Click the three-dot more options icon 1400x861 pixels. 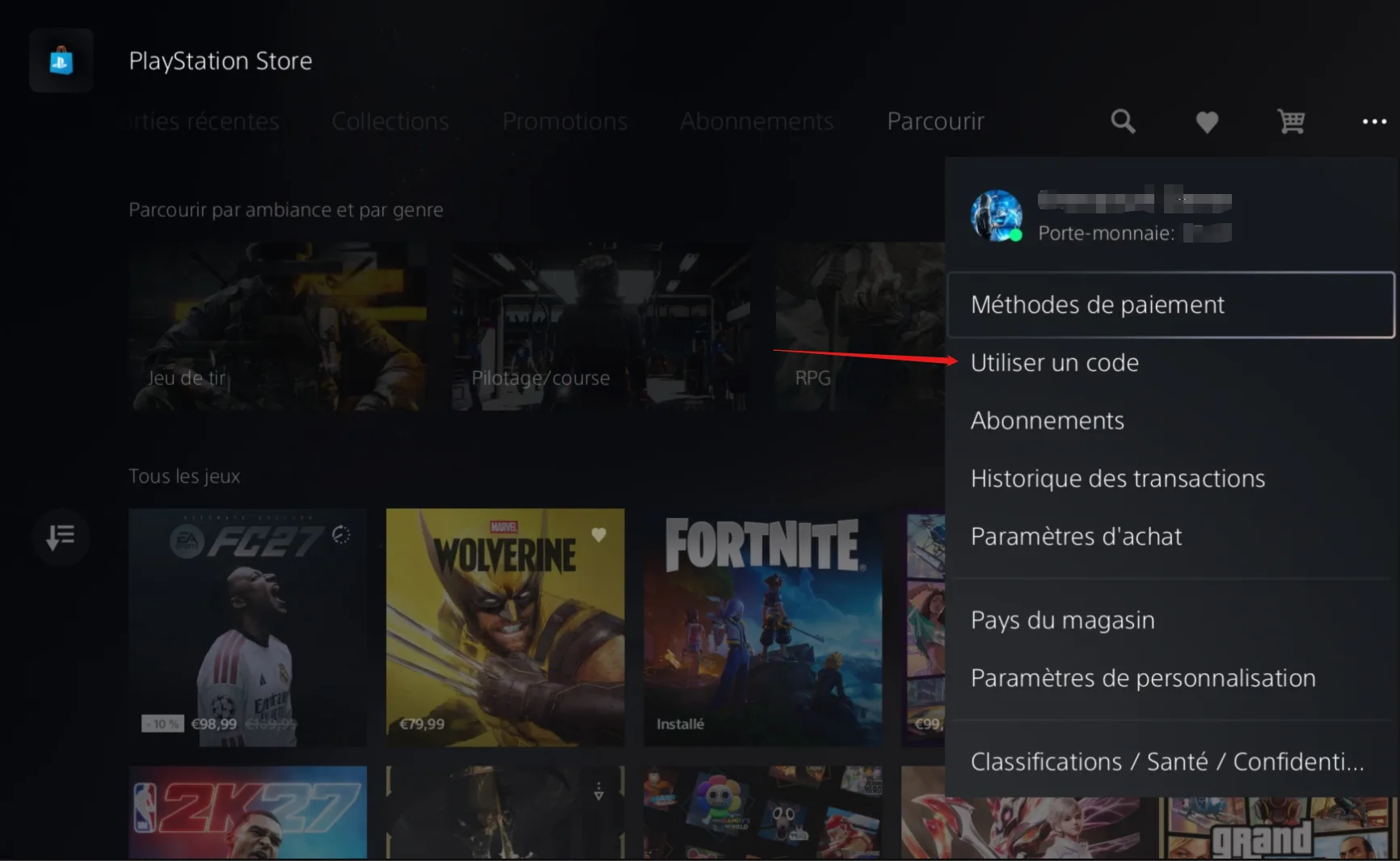1374,121
